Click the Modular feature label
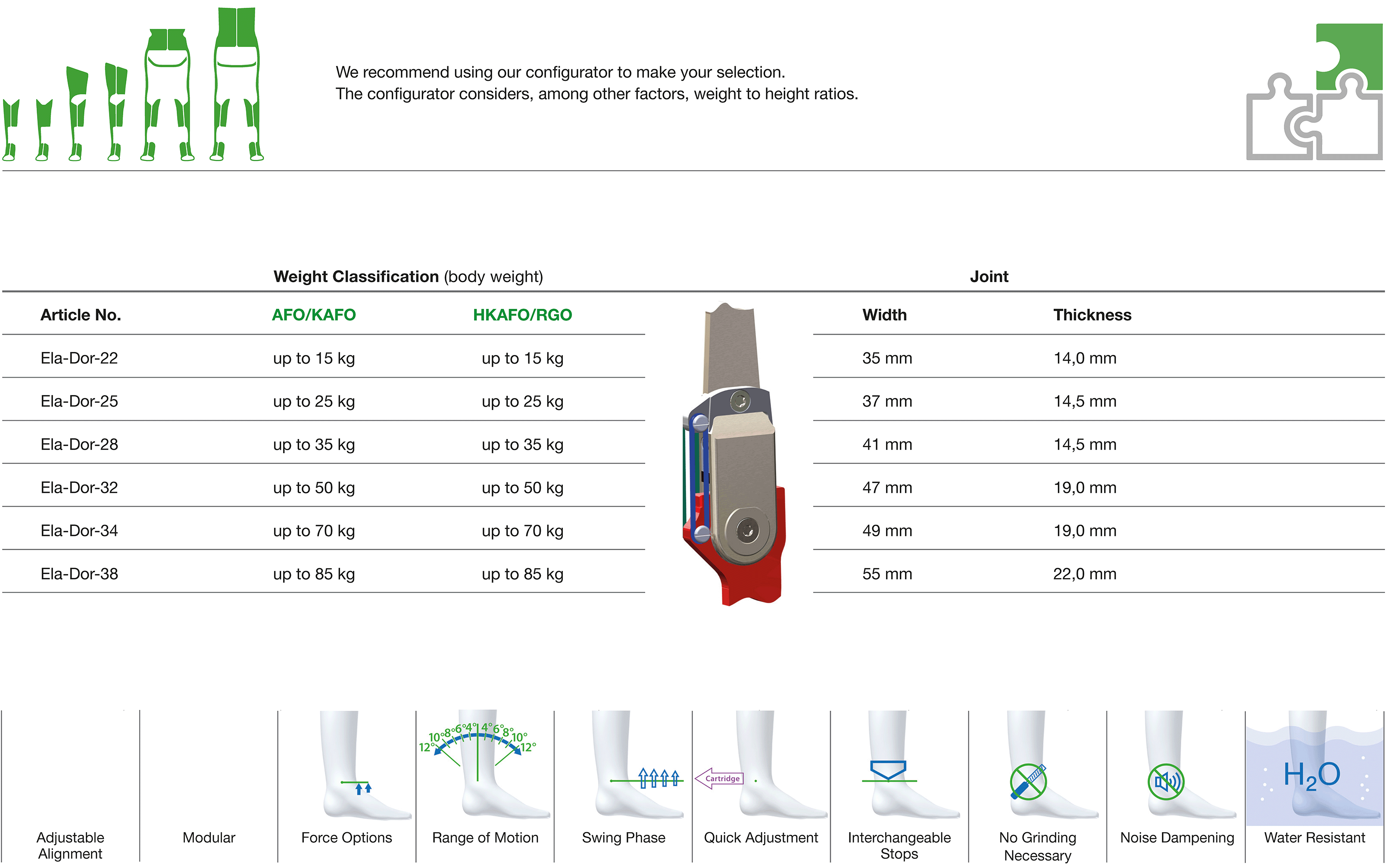The image size is (1392, 868). (x=209, y=837)
